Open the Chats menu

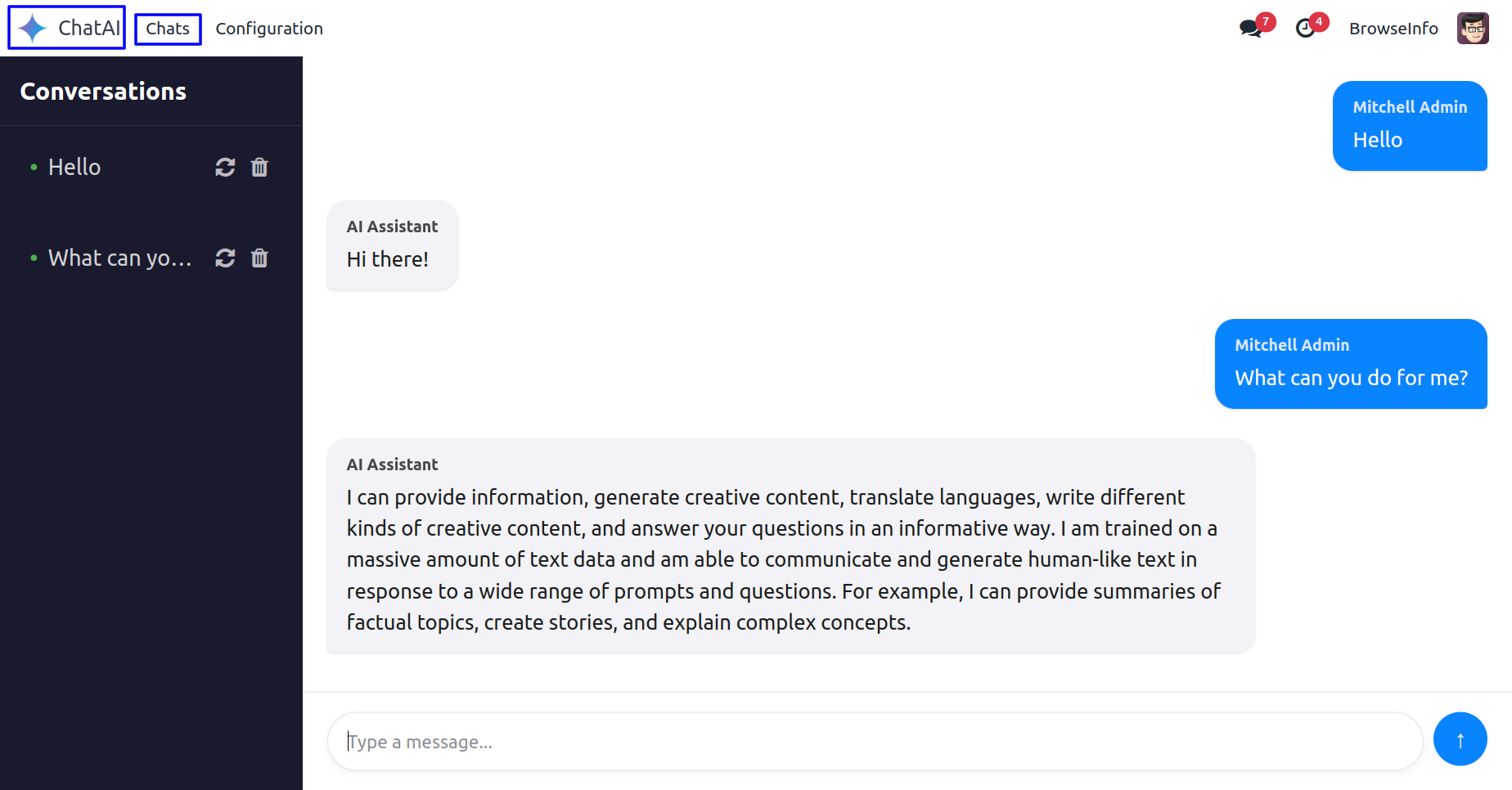(168, 29)
